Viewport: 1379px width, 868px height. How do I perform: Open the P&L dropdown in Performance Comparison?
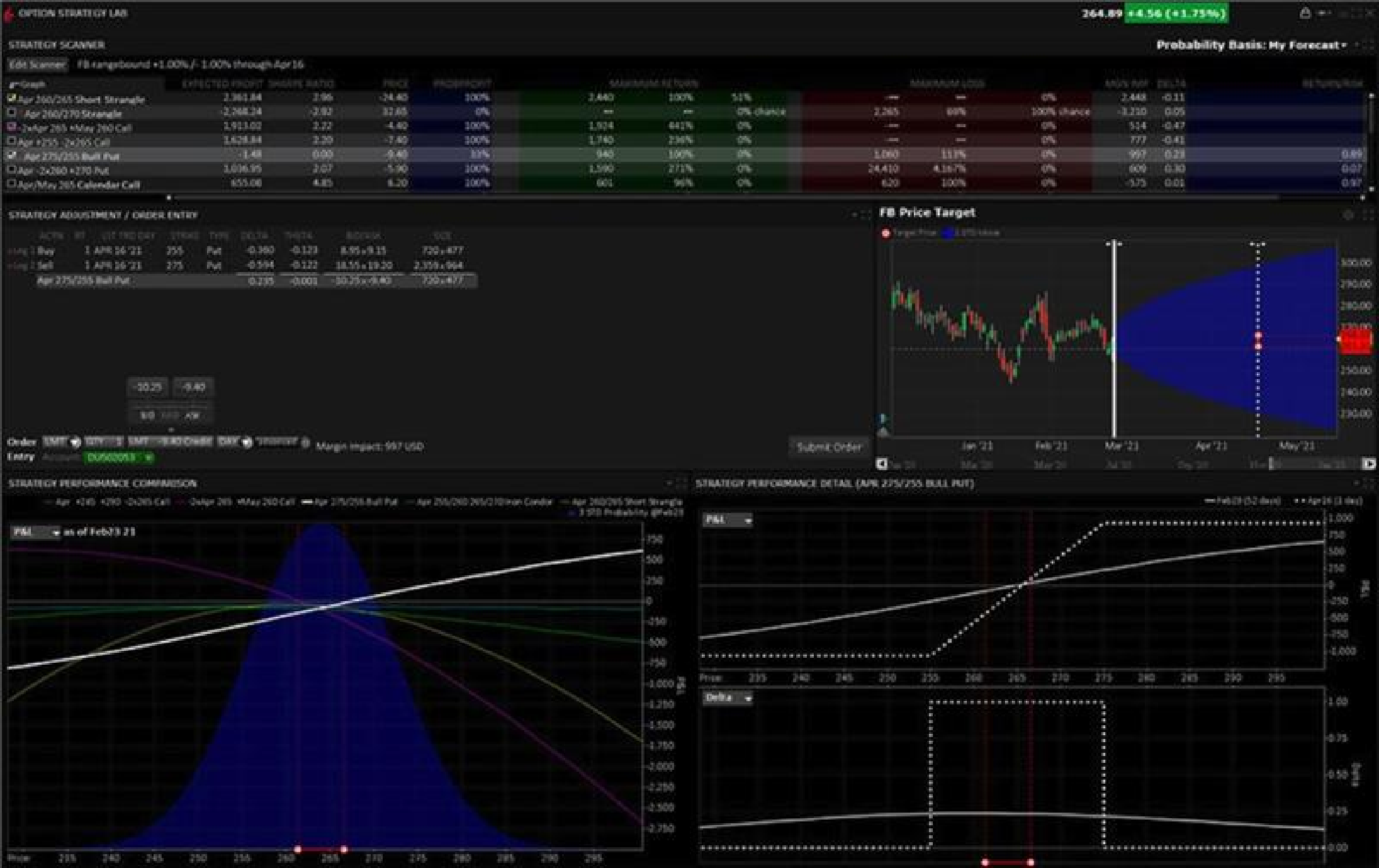[36, 533]
